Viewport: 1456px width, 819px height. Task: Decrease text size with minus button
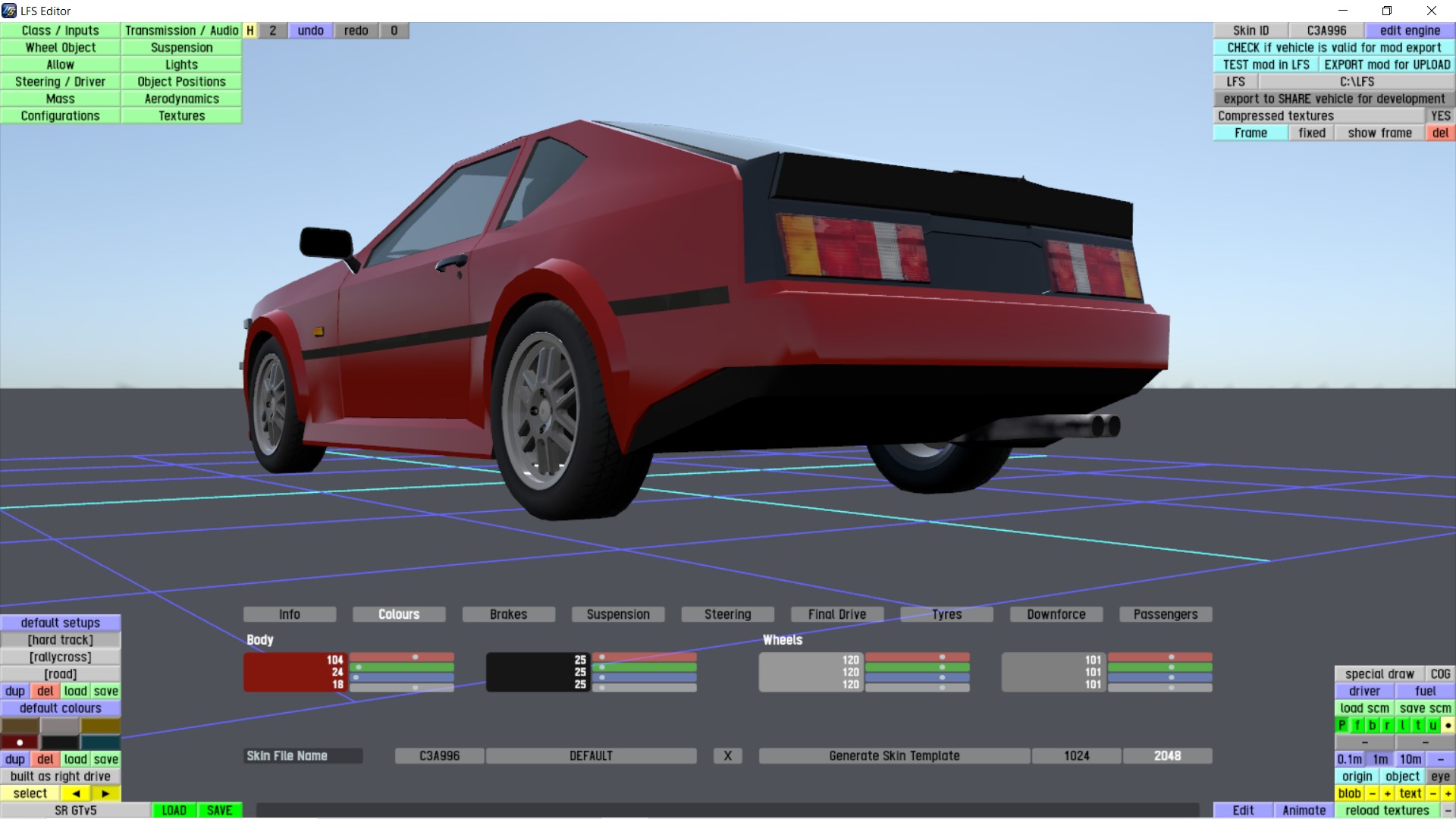[x=1432, y=793]
